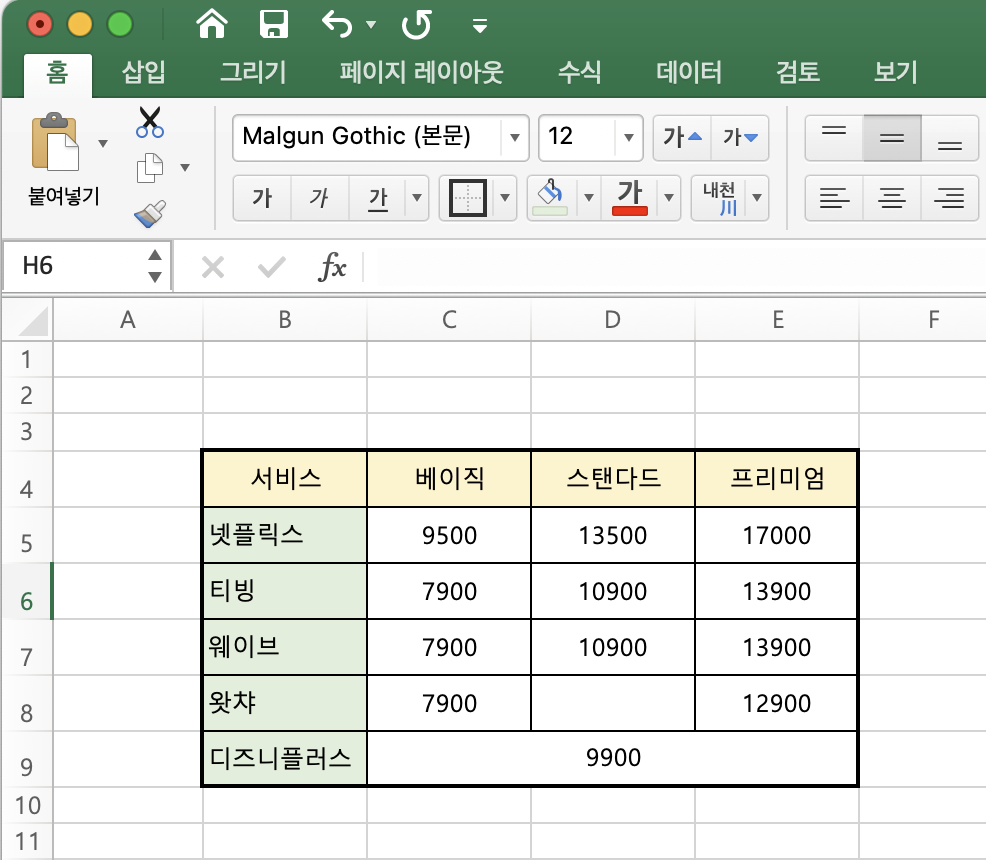Open the 보기 tab
This screenshot has height=860, width=986.
coord(896,72)
